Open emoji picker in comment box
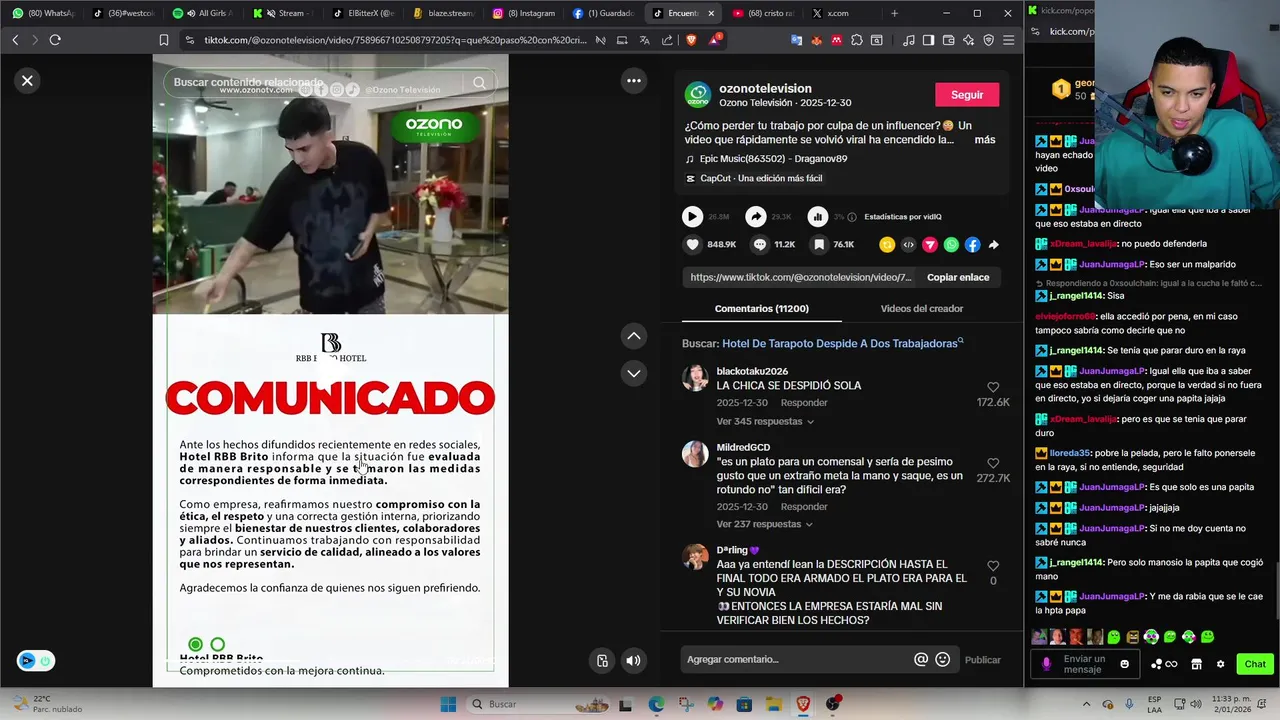This screenshot has height=720, width=1280. tap(942, 659)
